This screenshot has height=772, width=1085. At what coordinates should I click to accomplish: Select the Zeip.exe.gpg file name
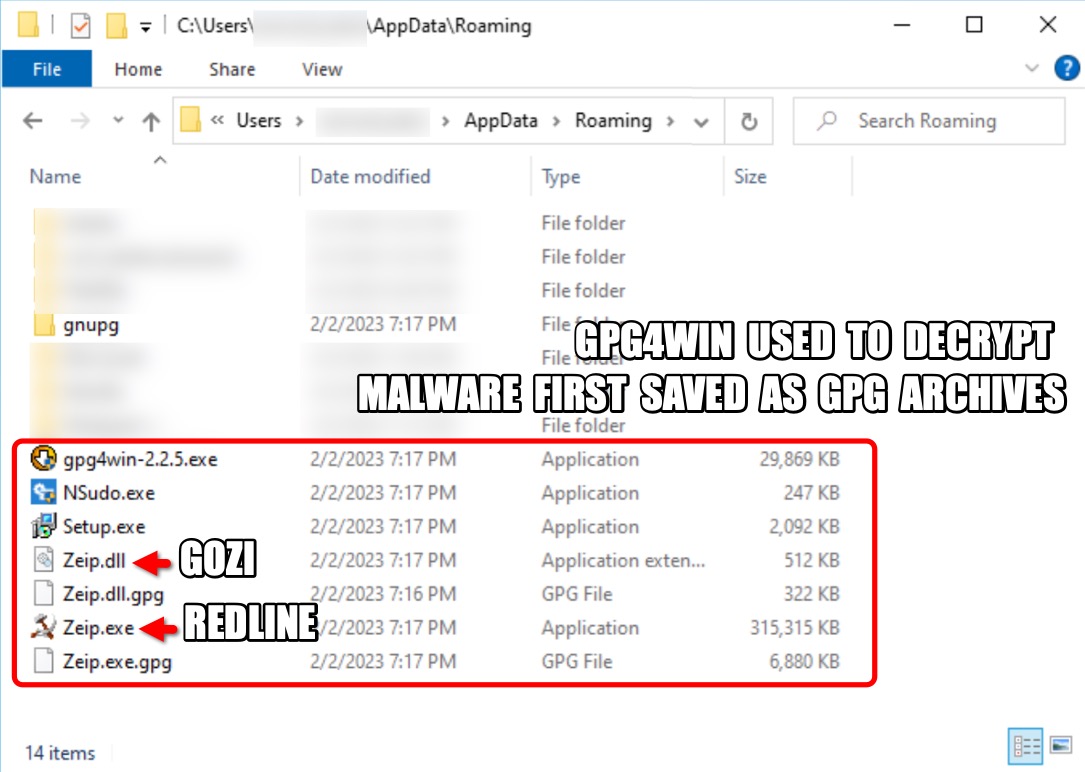tap(117, 662)
